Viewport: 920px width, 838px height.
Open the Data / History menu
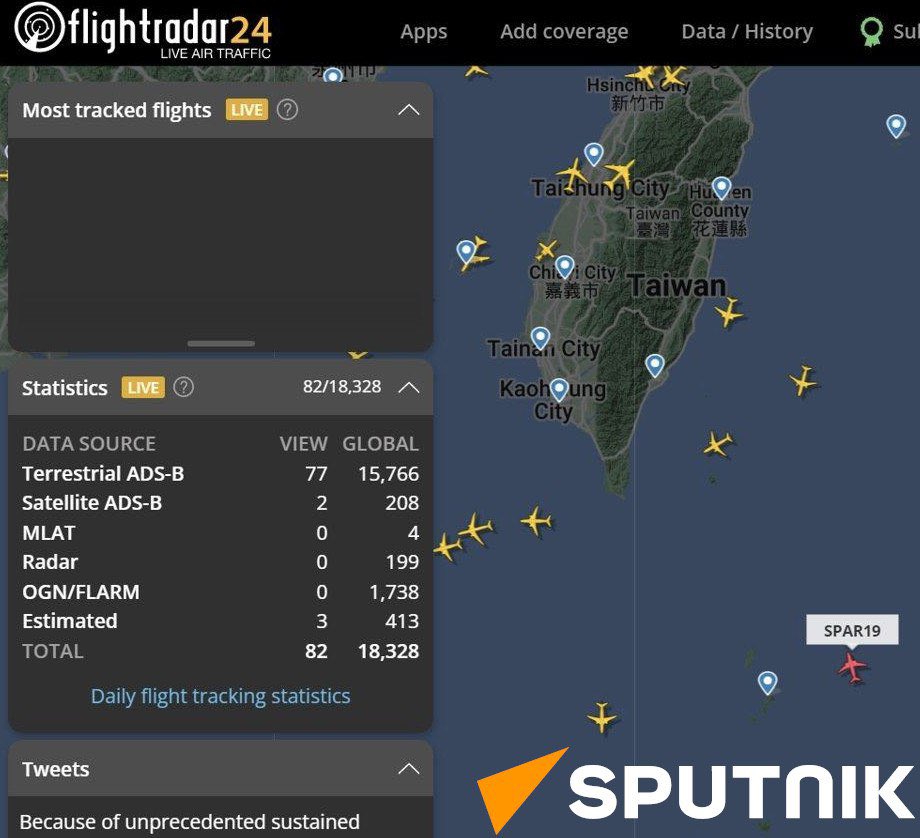pyautogui.click(x=747, y=32)
